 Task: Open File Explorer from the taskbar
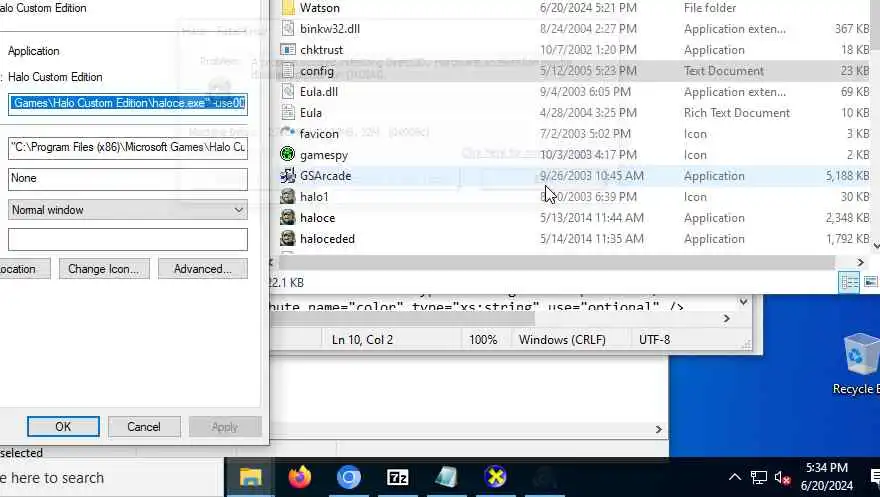pyautogui.click(x=250, y=477)
